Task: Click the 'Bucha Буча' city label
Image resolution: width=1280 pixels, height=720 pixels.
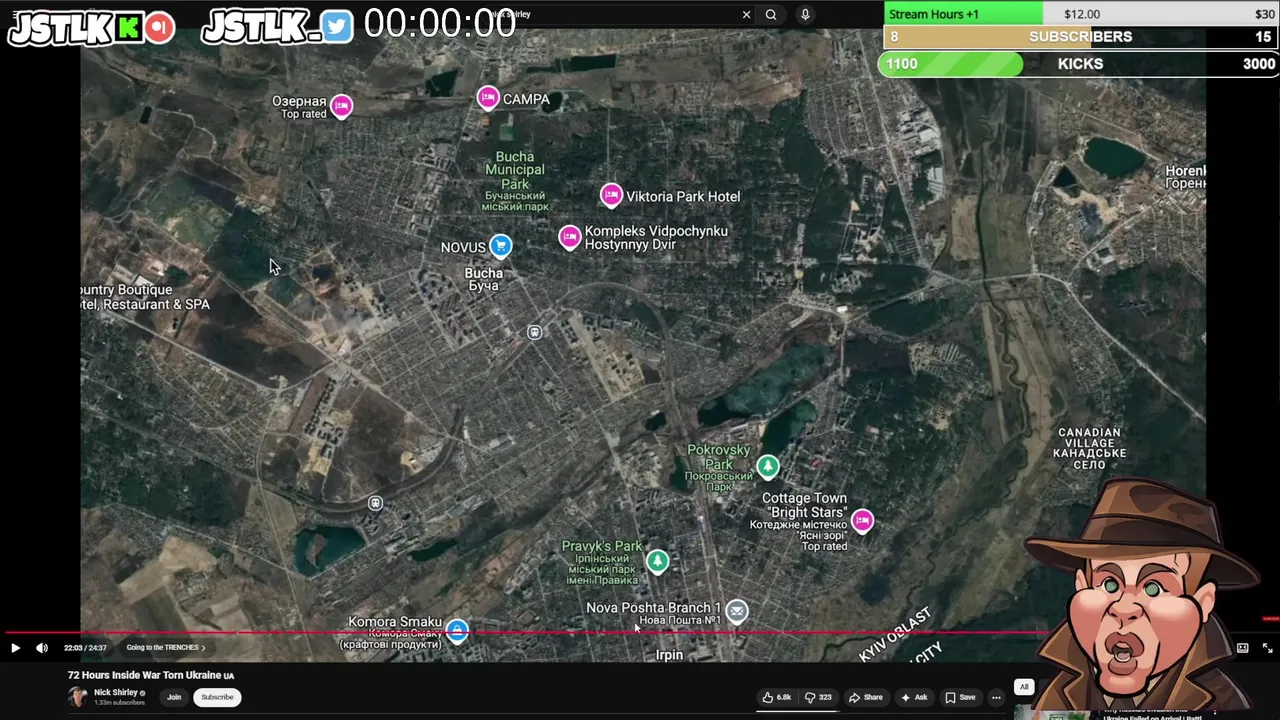Action: click(x=484, y=279)
